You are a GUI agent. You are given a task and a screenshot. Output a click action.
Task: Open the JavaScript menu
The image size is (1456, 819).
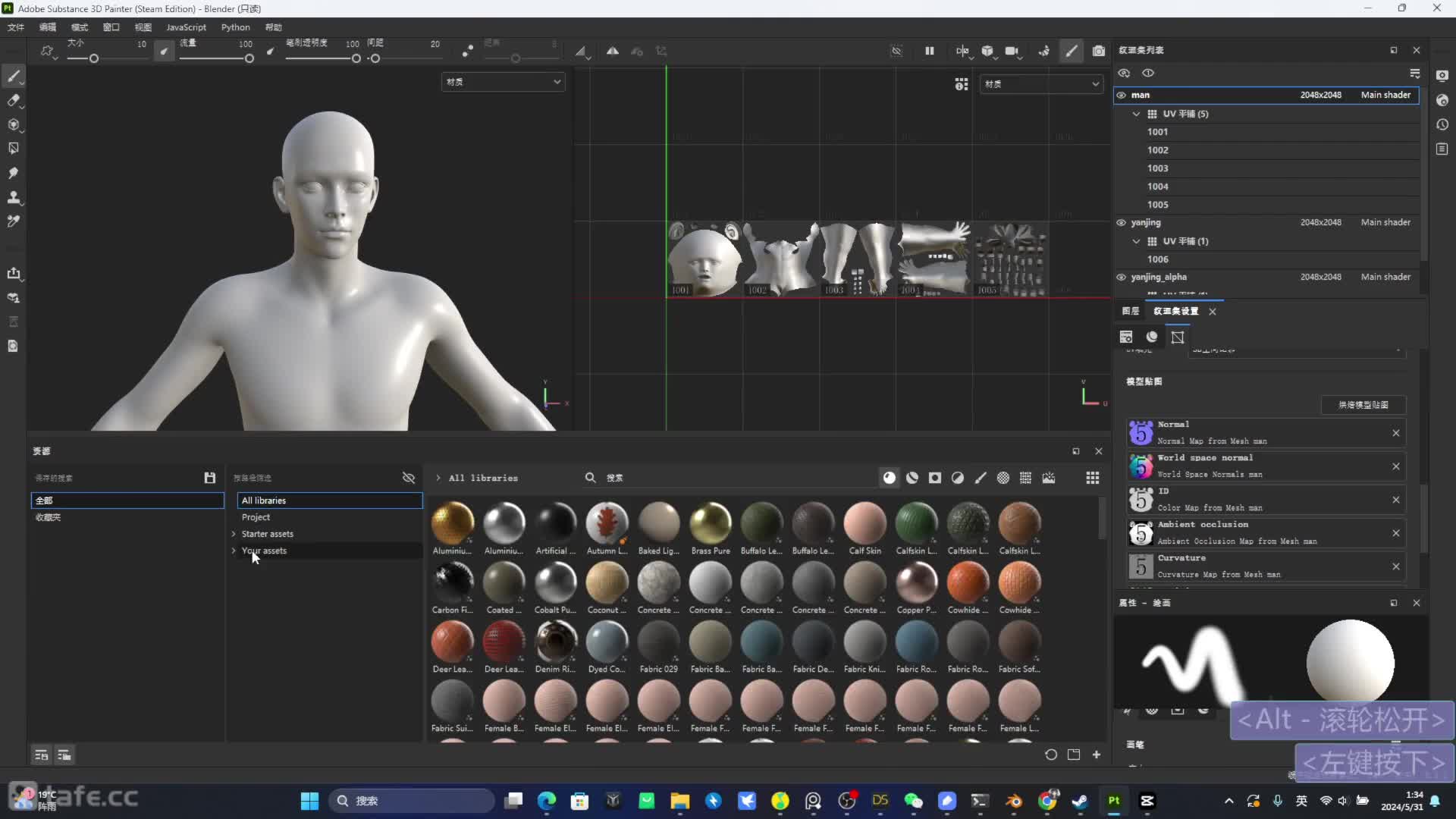[x=186, y=27]
